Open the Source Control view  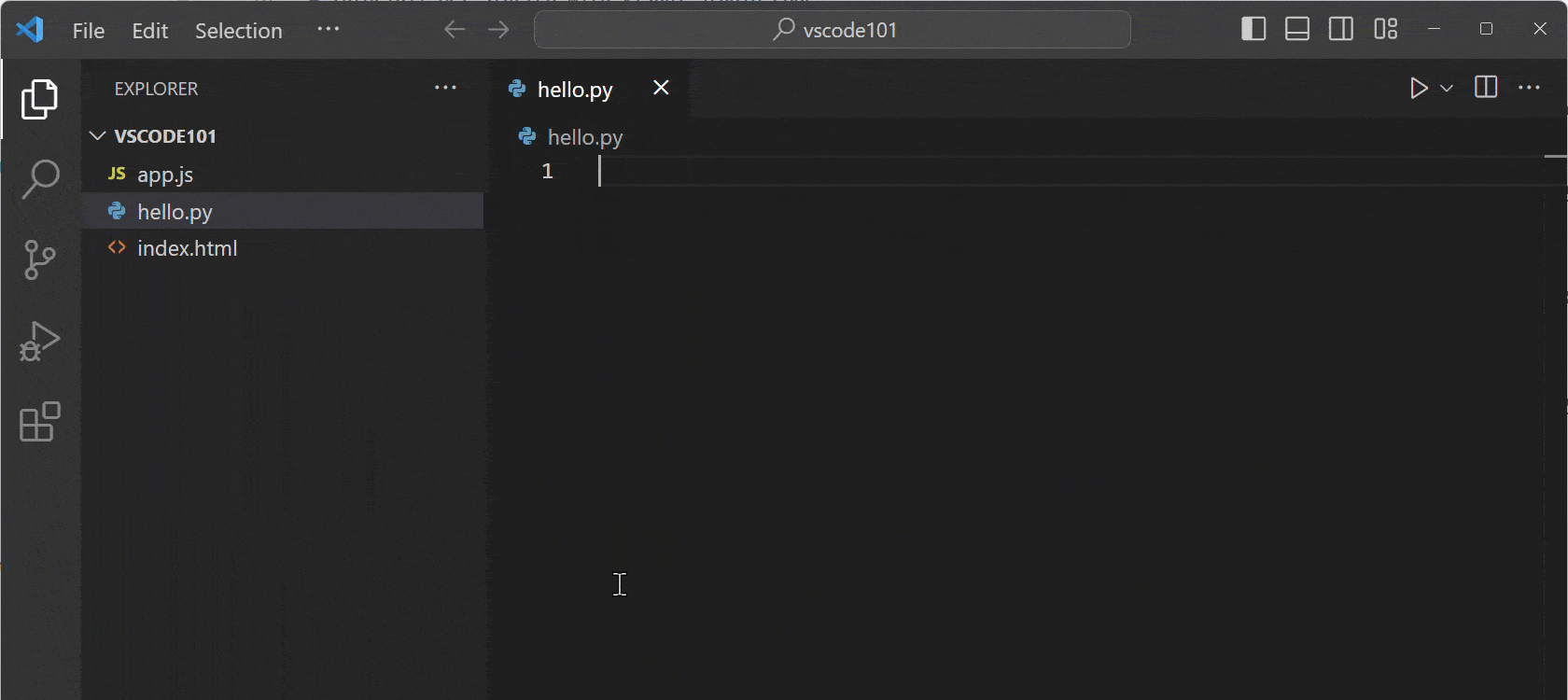[x=40, y=259]
